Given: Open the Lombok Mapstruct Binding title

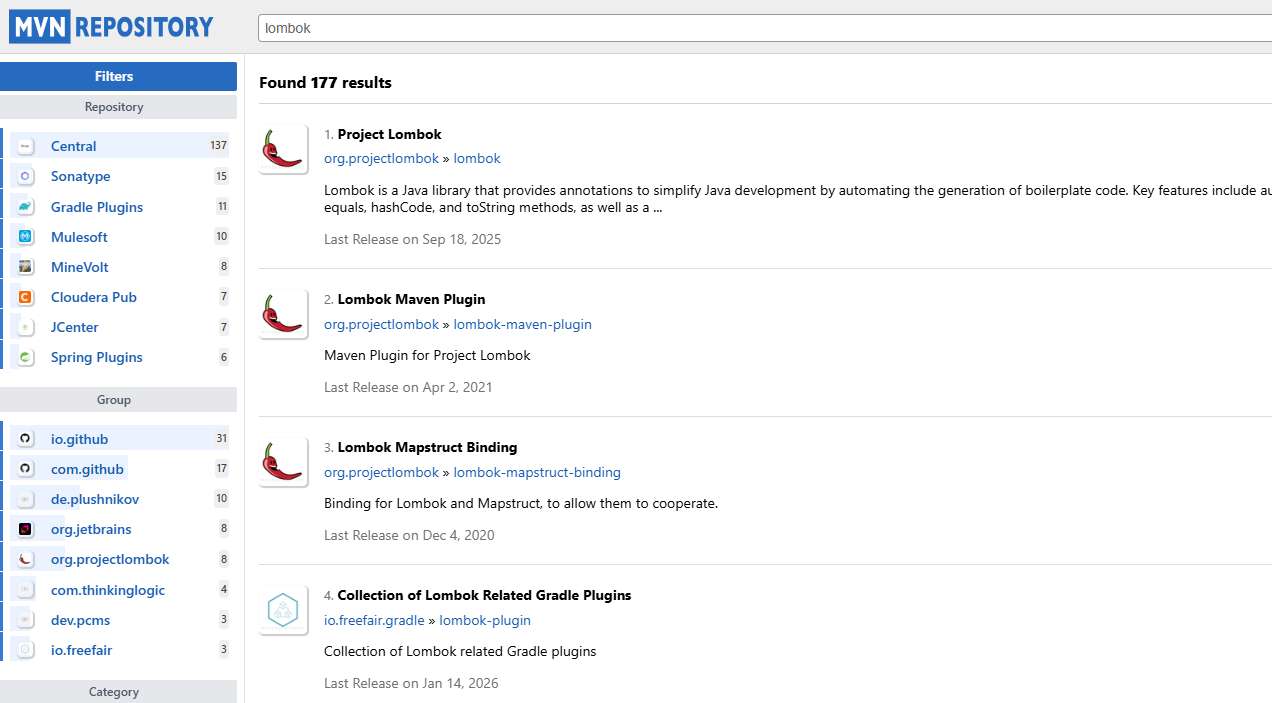Looking at the screenshot, I should (427, 447).
